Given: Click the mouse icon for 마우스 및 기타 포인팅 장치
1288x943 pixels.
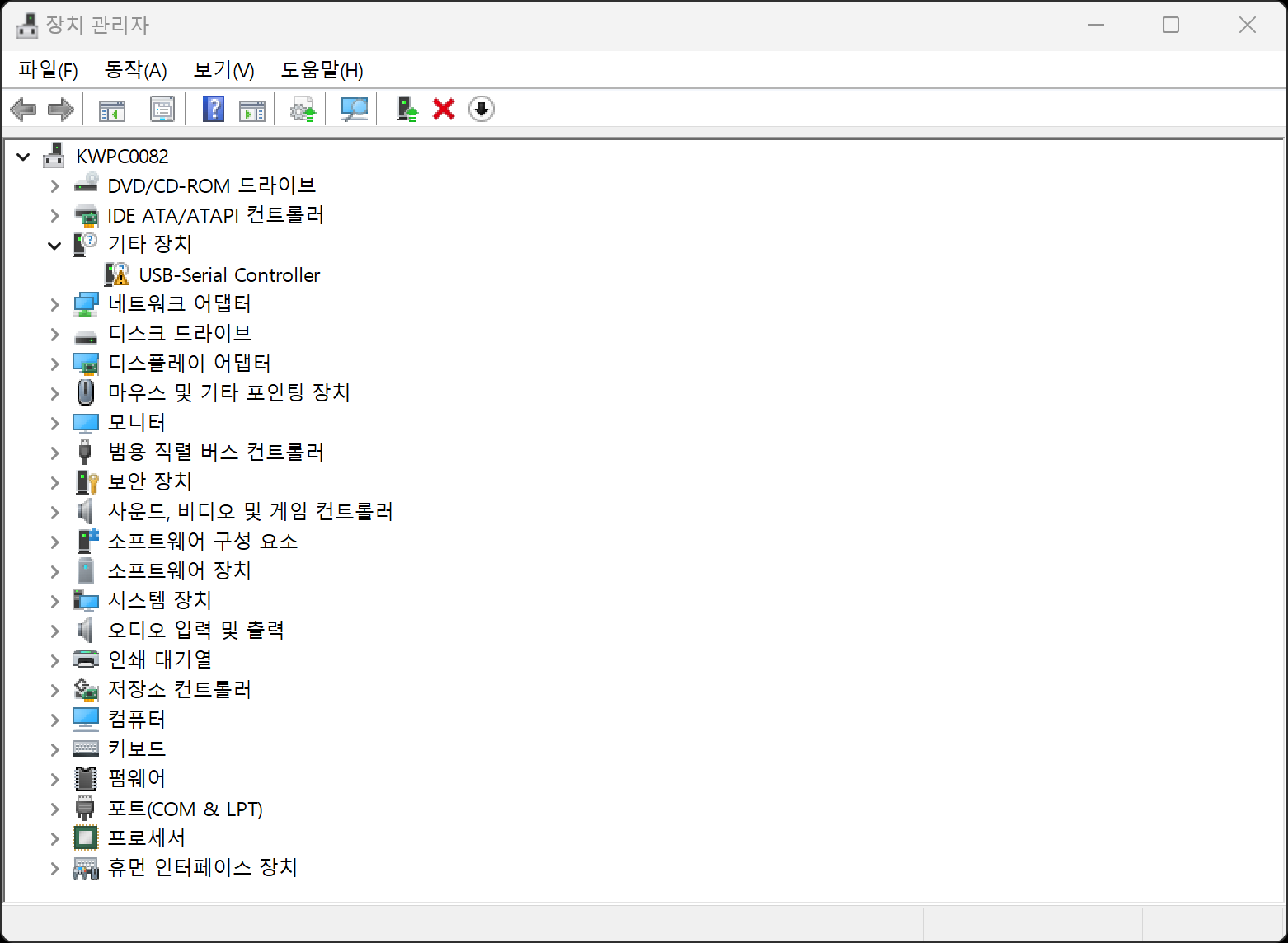Looking at the screenshot, I should (x=86, y=392).
